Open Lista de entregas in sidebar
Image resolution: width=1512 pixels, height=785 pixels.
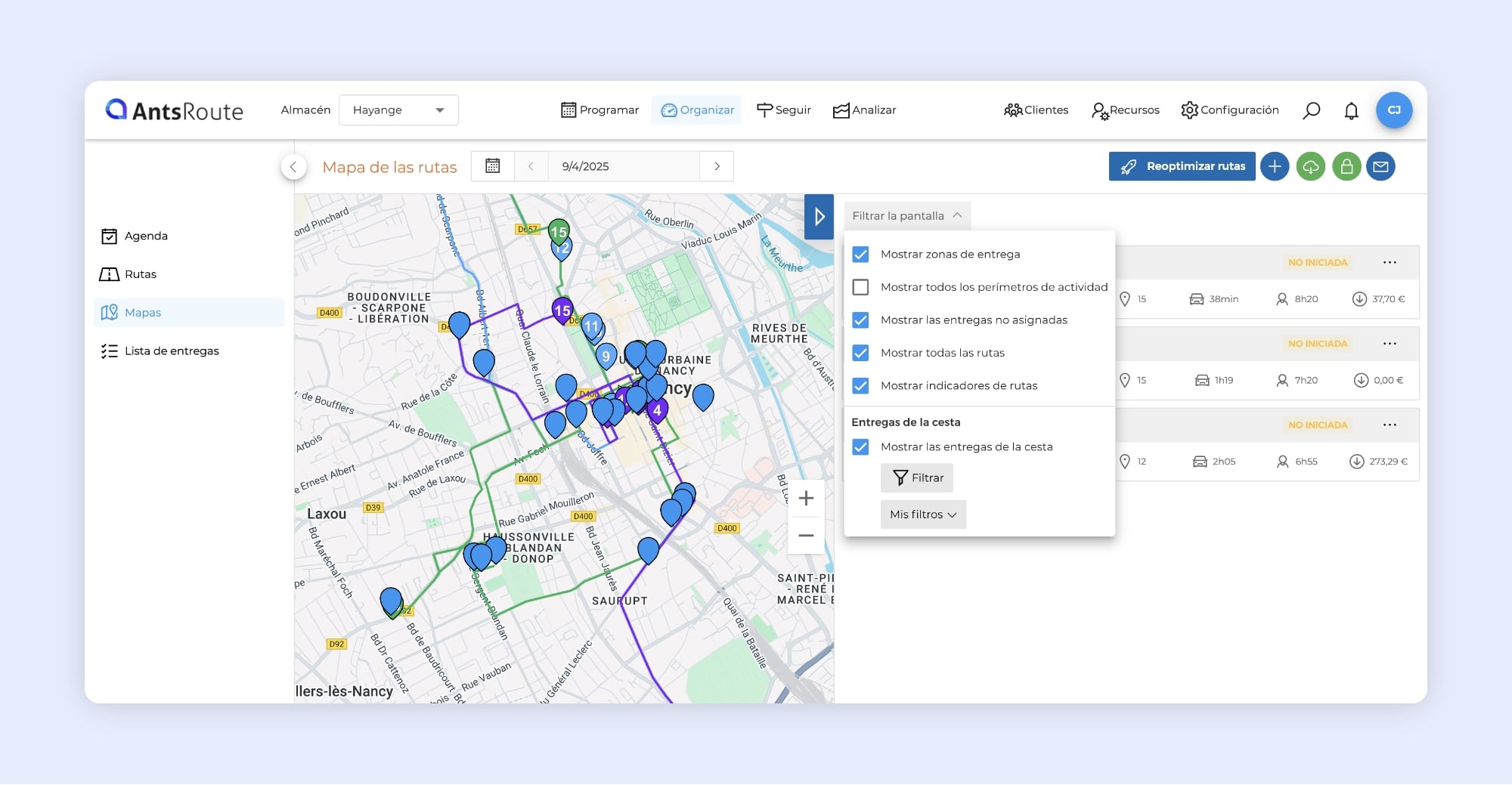point(172,351)
